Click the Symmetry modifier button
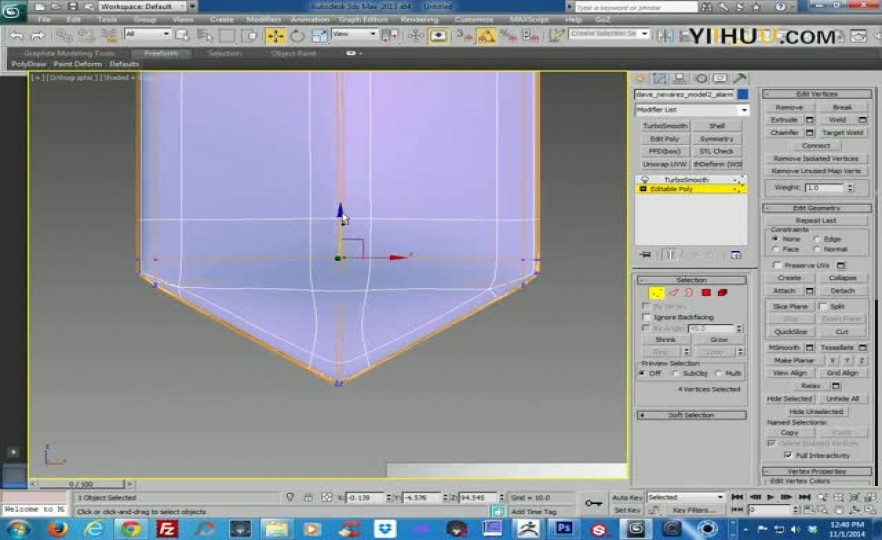Viewport: 882px width, 540px height. [717, 138]
